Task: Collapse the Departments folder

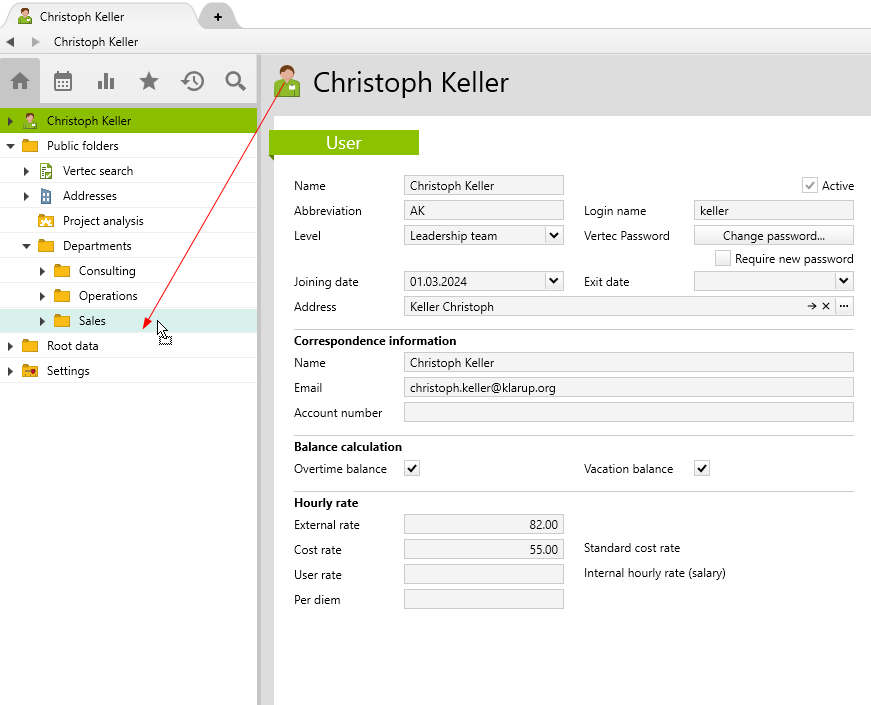Action: click(26, 246)
